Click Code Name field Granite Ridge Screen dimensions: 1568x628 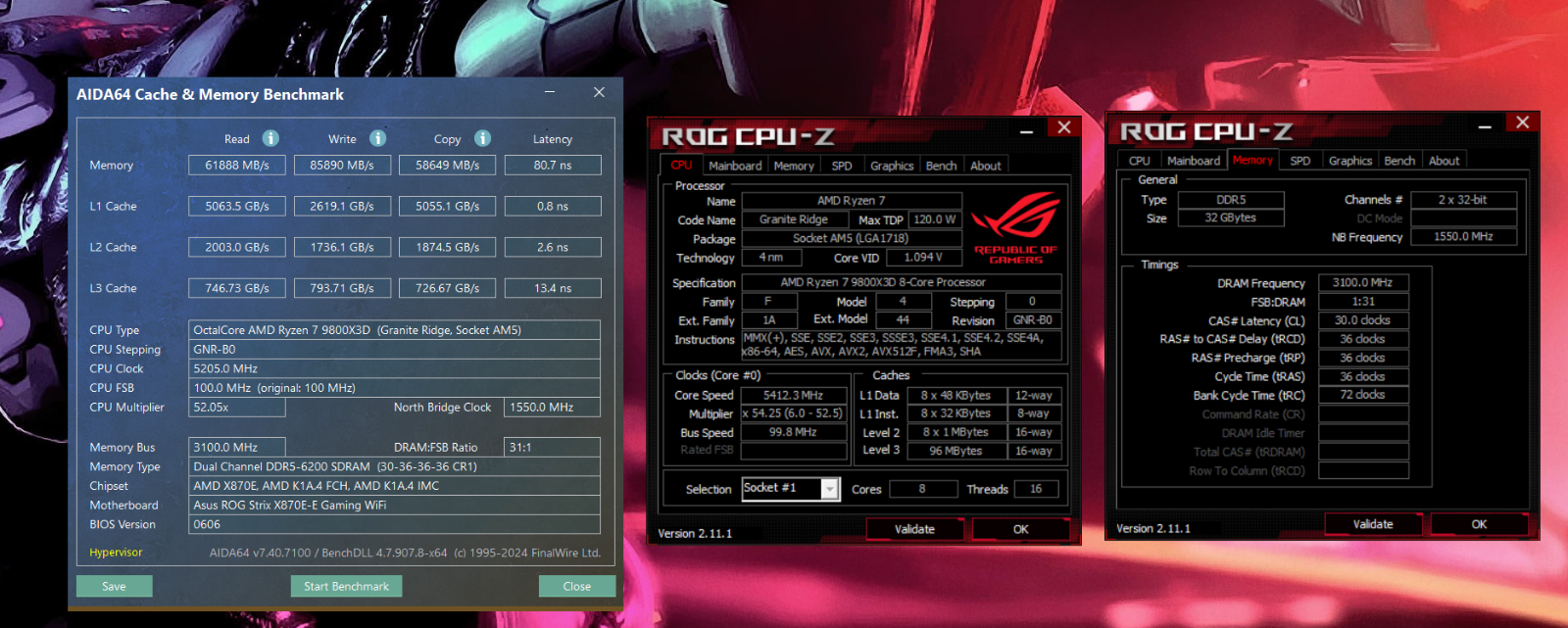[x=794, y=219]
